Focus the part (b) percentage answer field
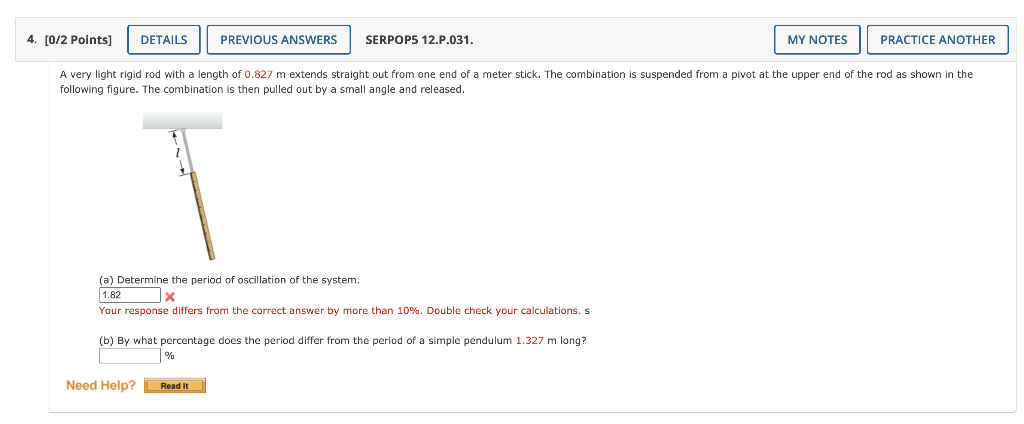The height and width of the screenshot is (424, 1024). 129,356
